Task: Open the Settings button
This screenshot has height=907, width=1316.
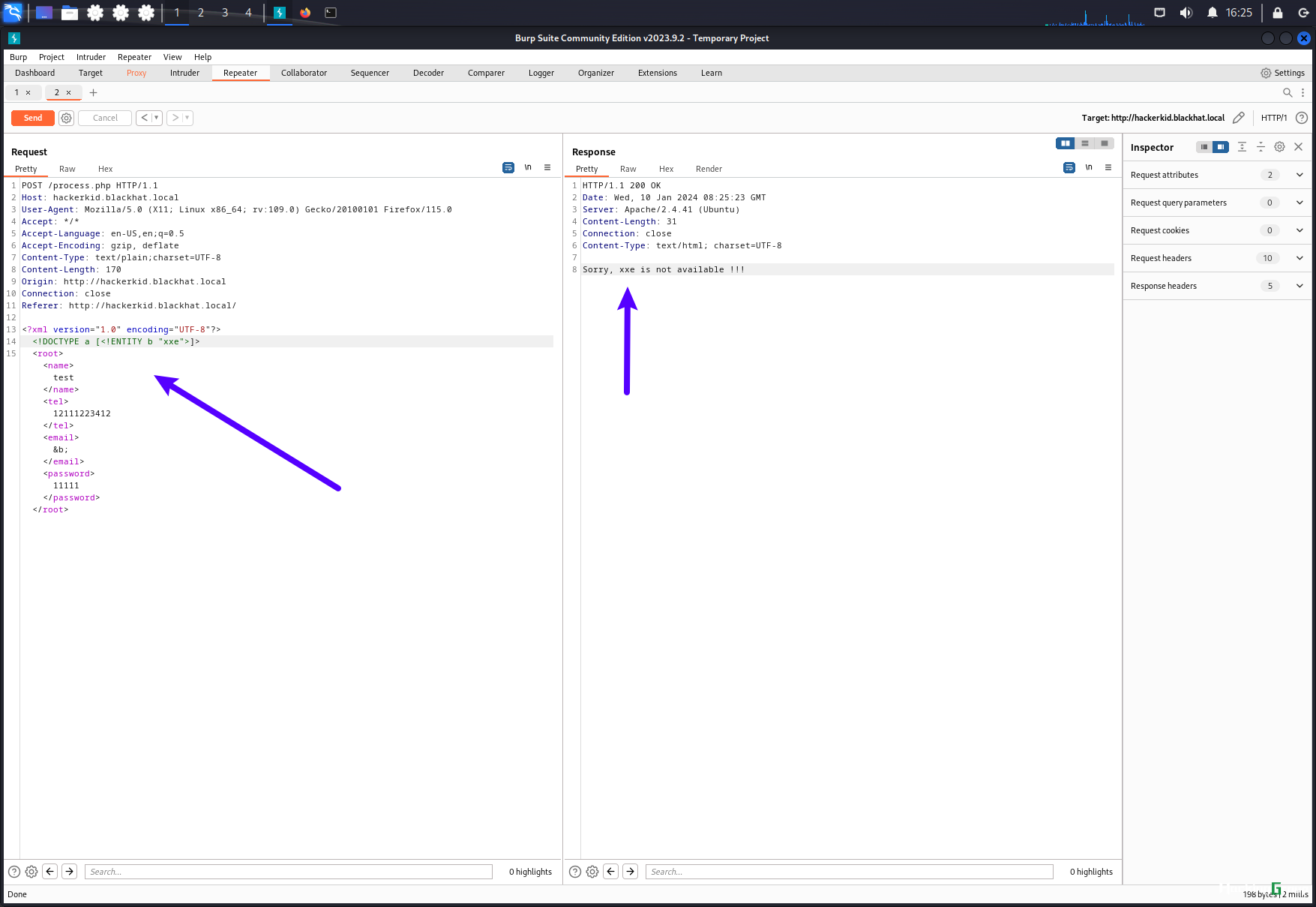Action: click(x=1283, y=73)
